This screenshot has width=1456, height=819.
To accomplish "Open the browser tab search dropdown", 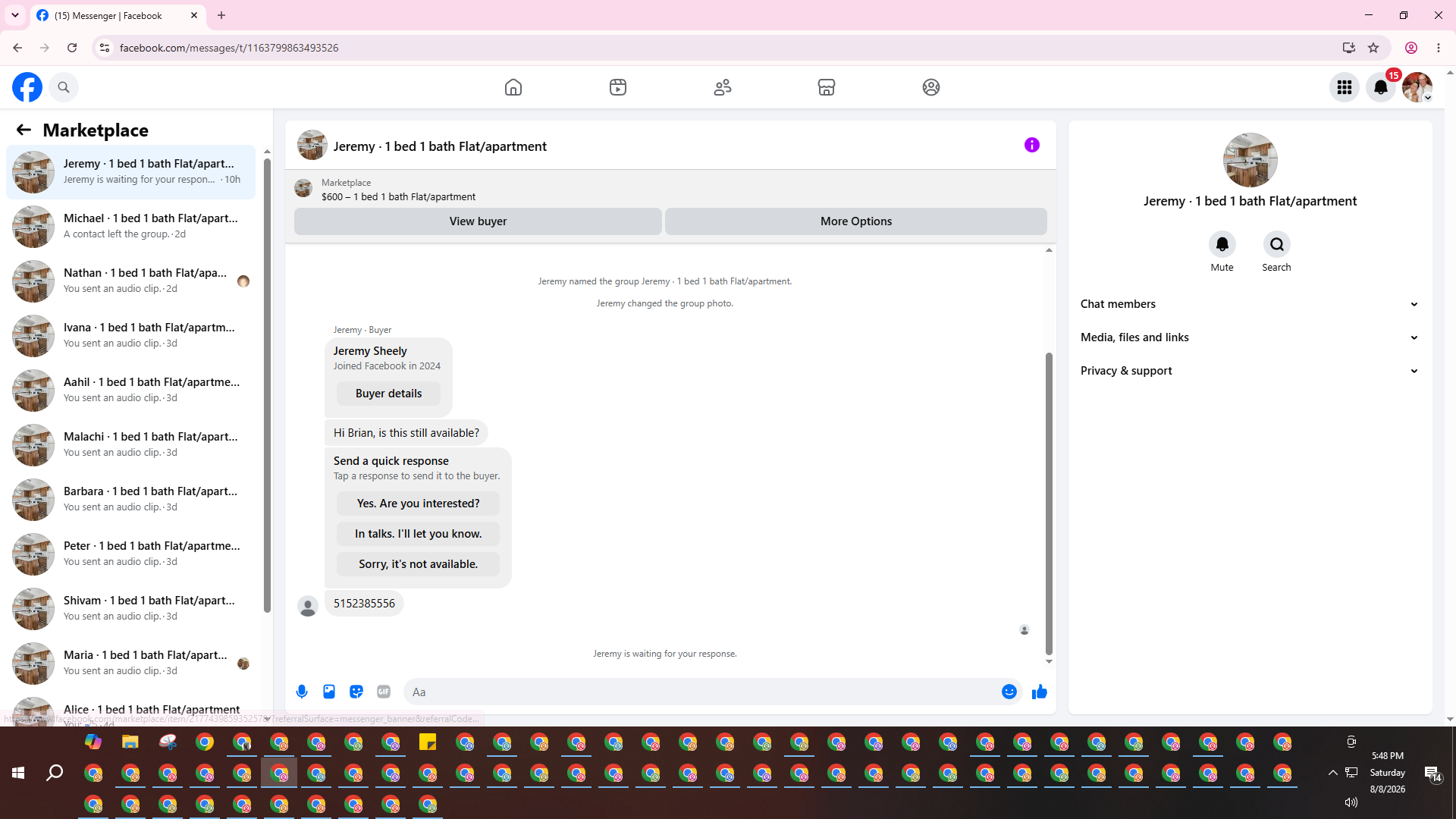I will pyautogui.click(x=15, y=15).
